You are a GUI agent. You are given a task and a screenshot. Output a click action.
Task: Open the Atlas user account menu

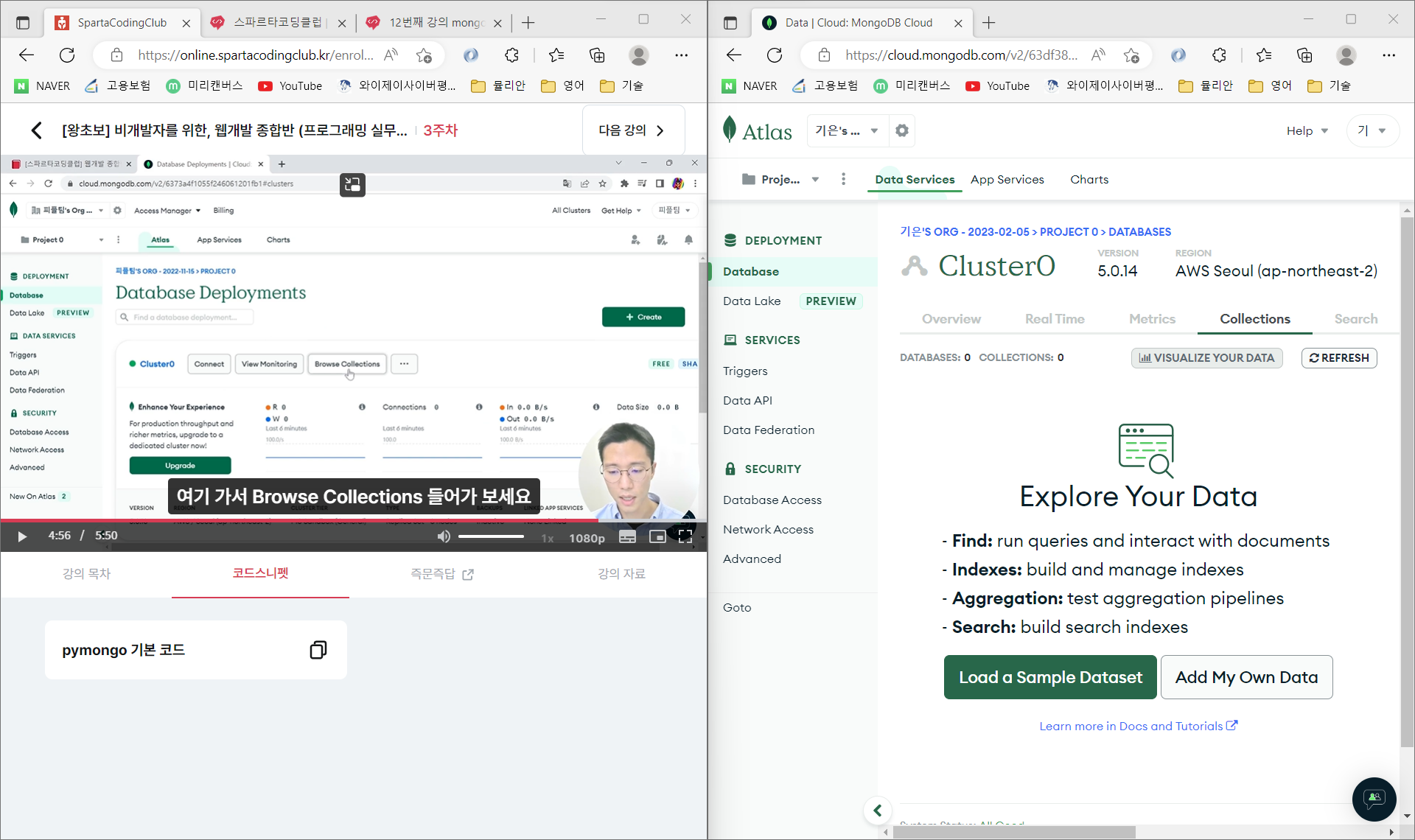[1372, 130]
